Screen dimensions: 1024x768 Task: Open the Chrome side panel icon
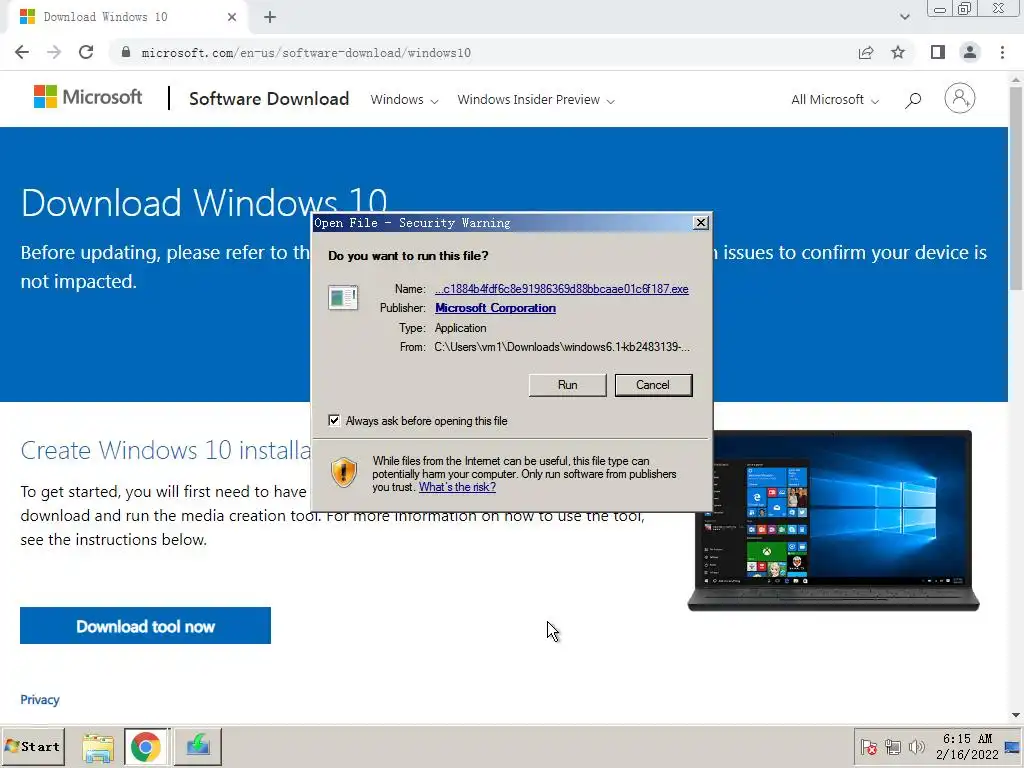point(938,52)
